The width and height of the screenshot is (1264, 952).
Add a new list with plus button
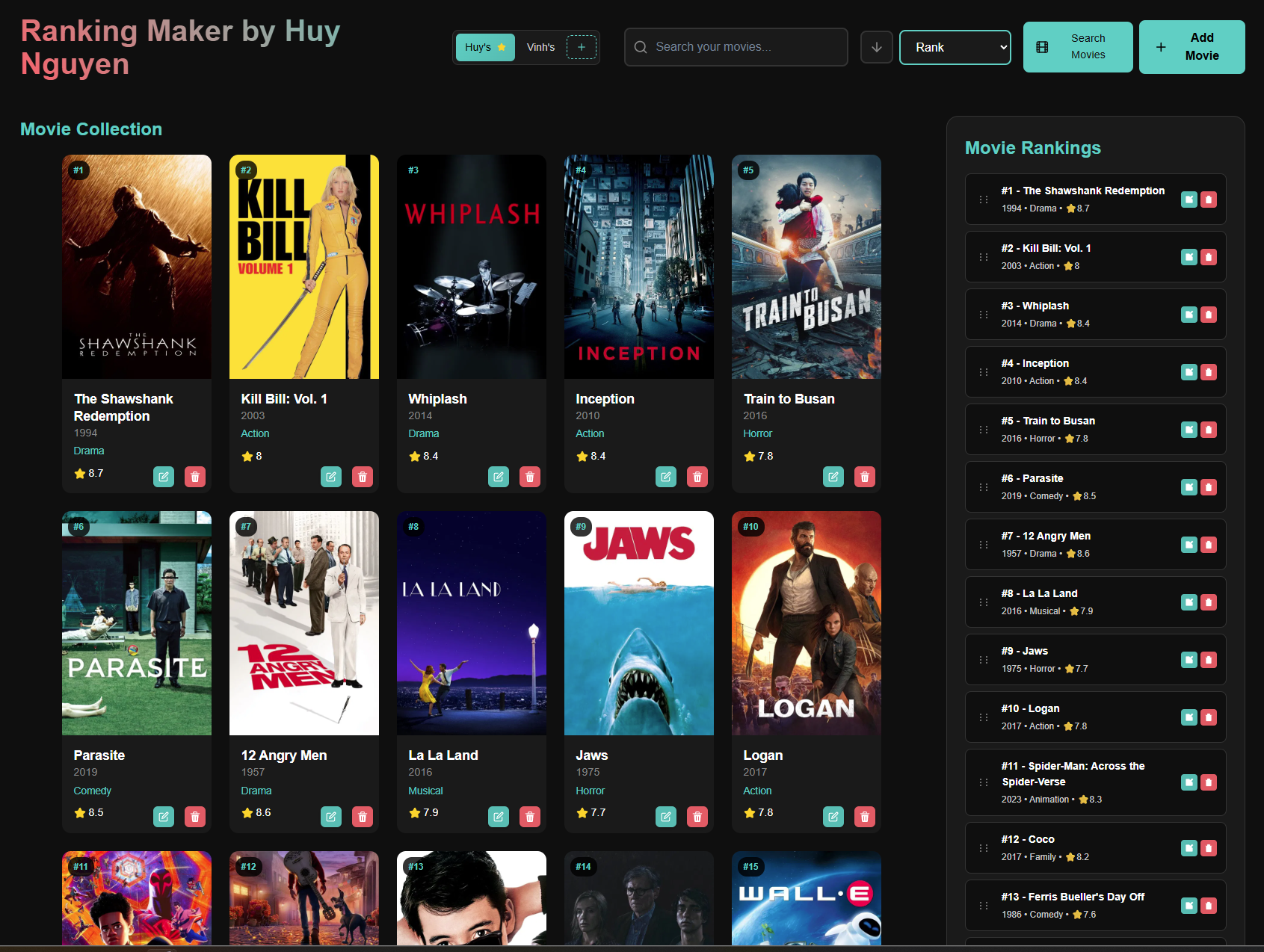point(582,47)
